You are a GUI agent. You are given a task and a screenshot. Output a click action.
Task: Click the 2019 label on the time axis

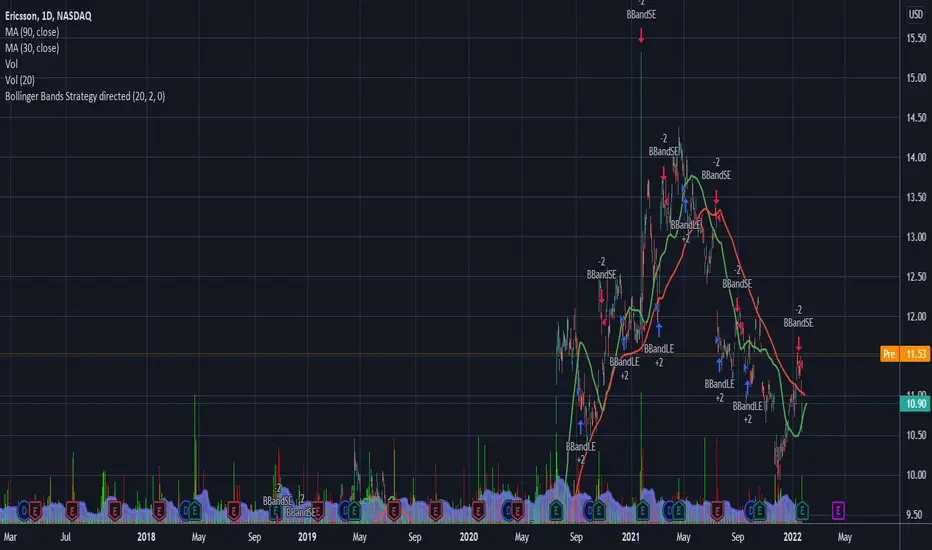pos(307,537)
